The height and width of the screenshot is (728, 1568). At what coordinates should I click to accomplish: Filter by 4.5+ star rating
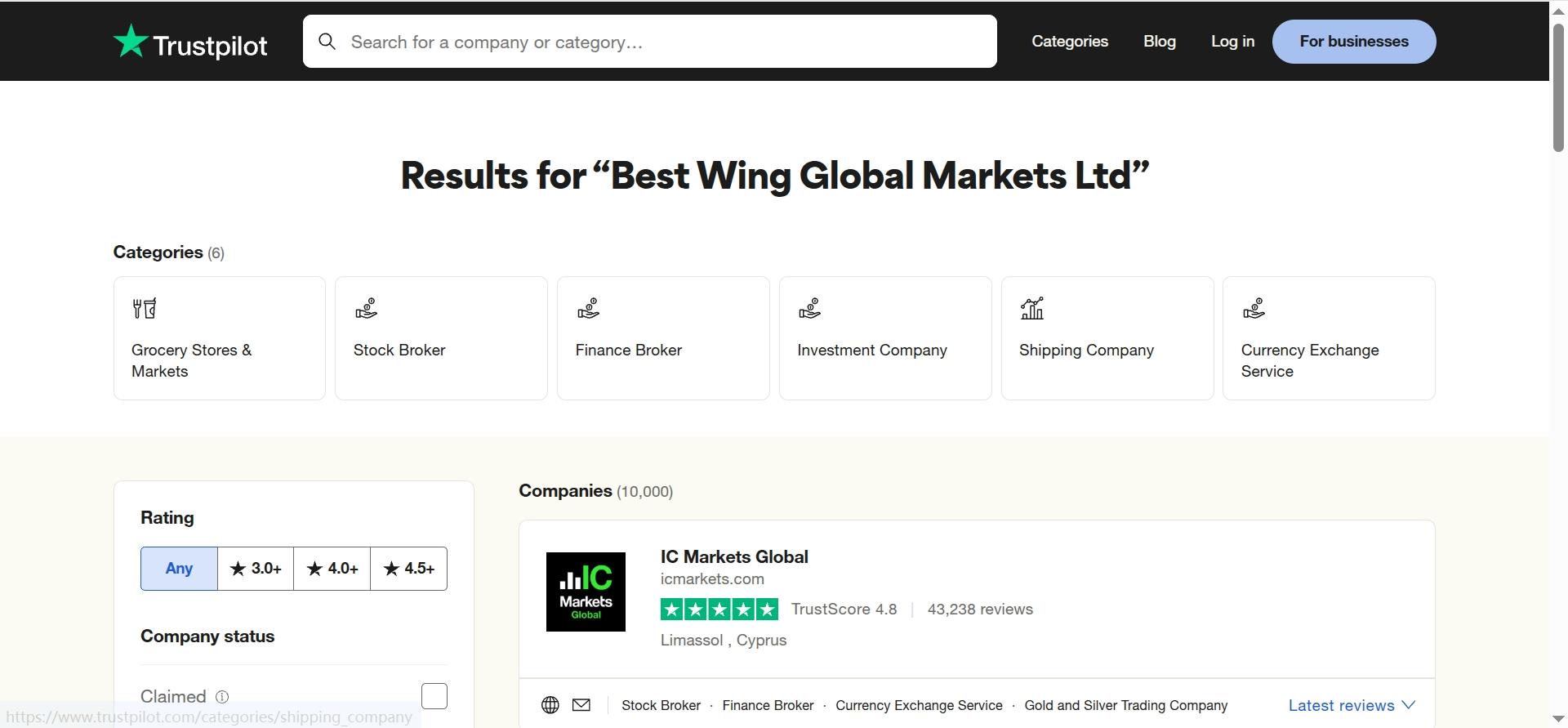point(408,569)
